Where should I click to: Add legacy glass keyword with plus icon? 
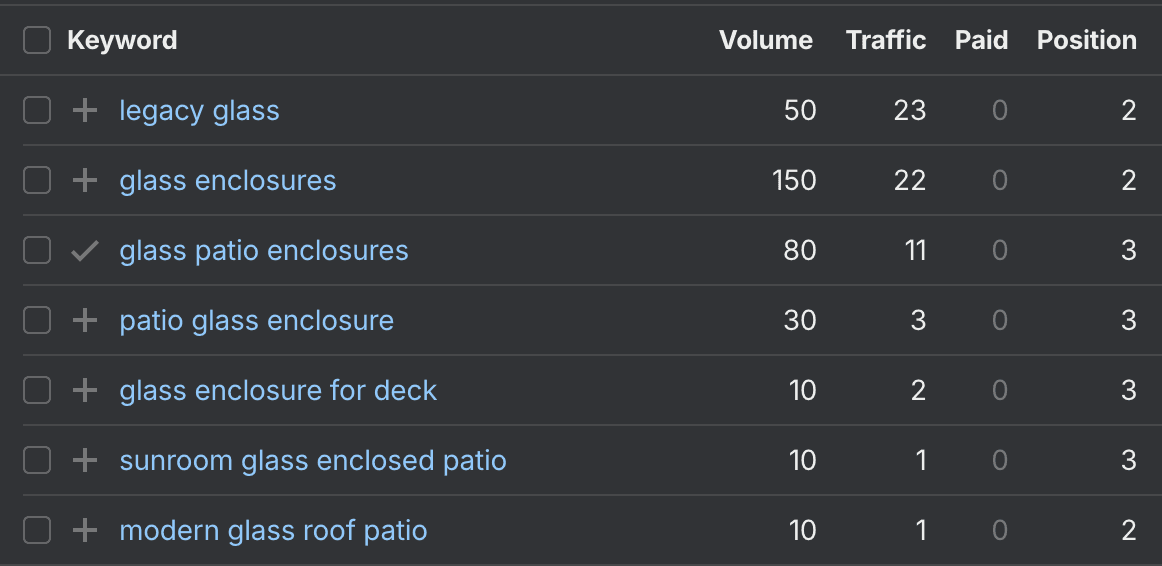pyautogui.click(x=84, y=111)
